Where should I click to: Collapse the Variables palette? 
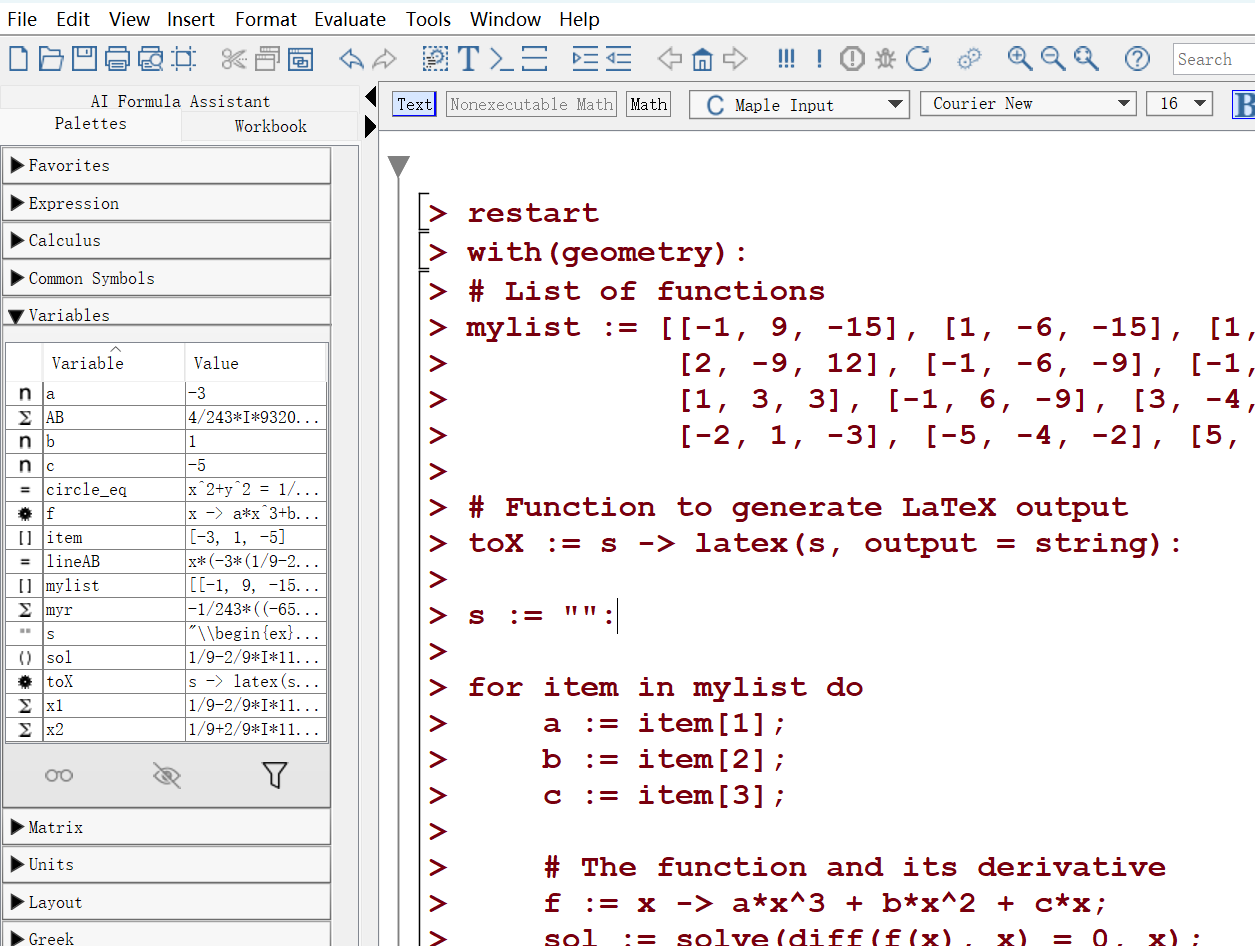click(167, 314)
